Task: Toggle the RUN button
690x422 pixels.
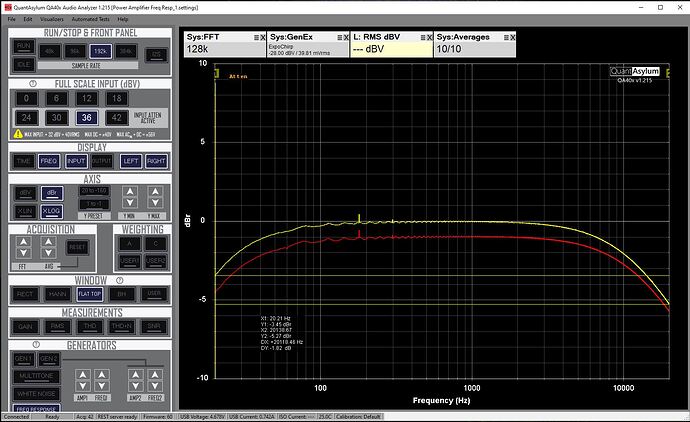Action: pos(24,46)
